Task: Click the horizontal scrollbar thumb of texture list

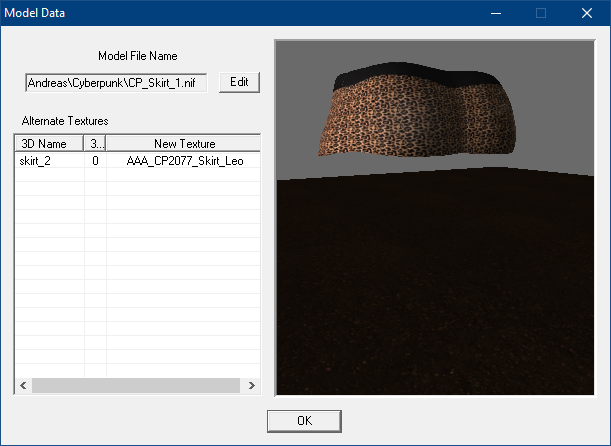Action: [x=136, y=386]
